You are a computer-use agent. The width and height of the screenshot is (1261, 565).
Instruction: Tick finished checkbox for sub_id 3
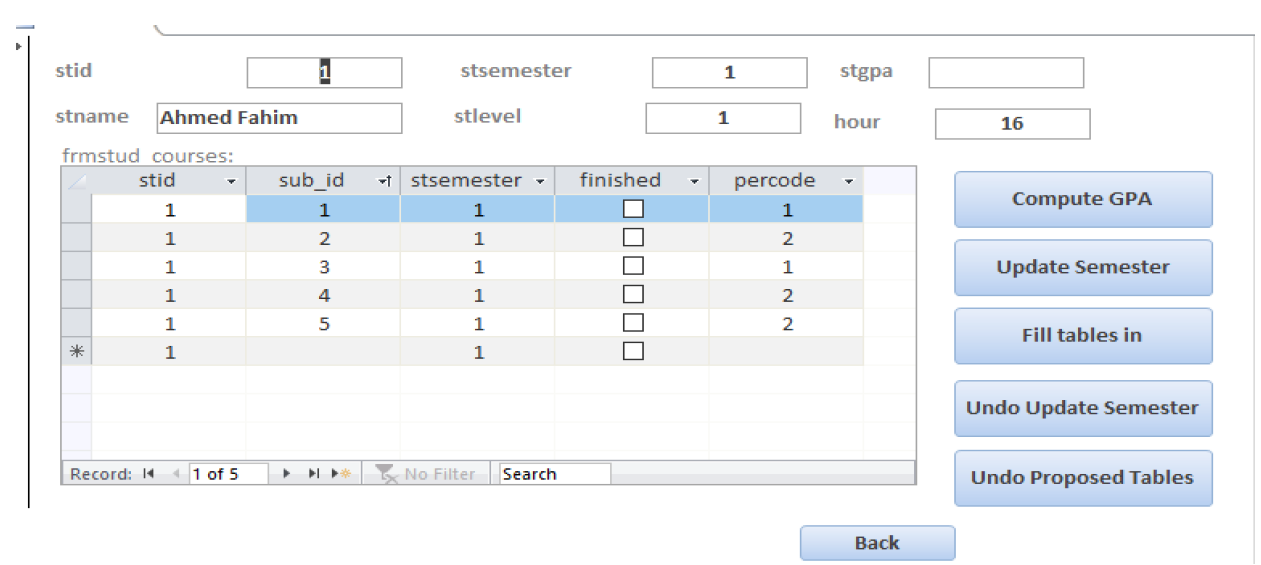pos(633,266)
